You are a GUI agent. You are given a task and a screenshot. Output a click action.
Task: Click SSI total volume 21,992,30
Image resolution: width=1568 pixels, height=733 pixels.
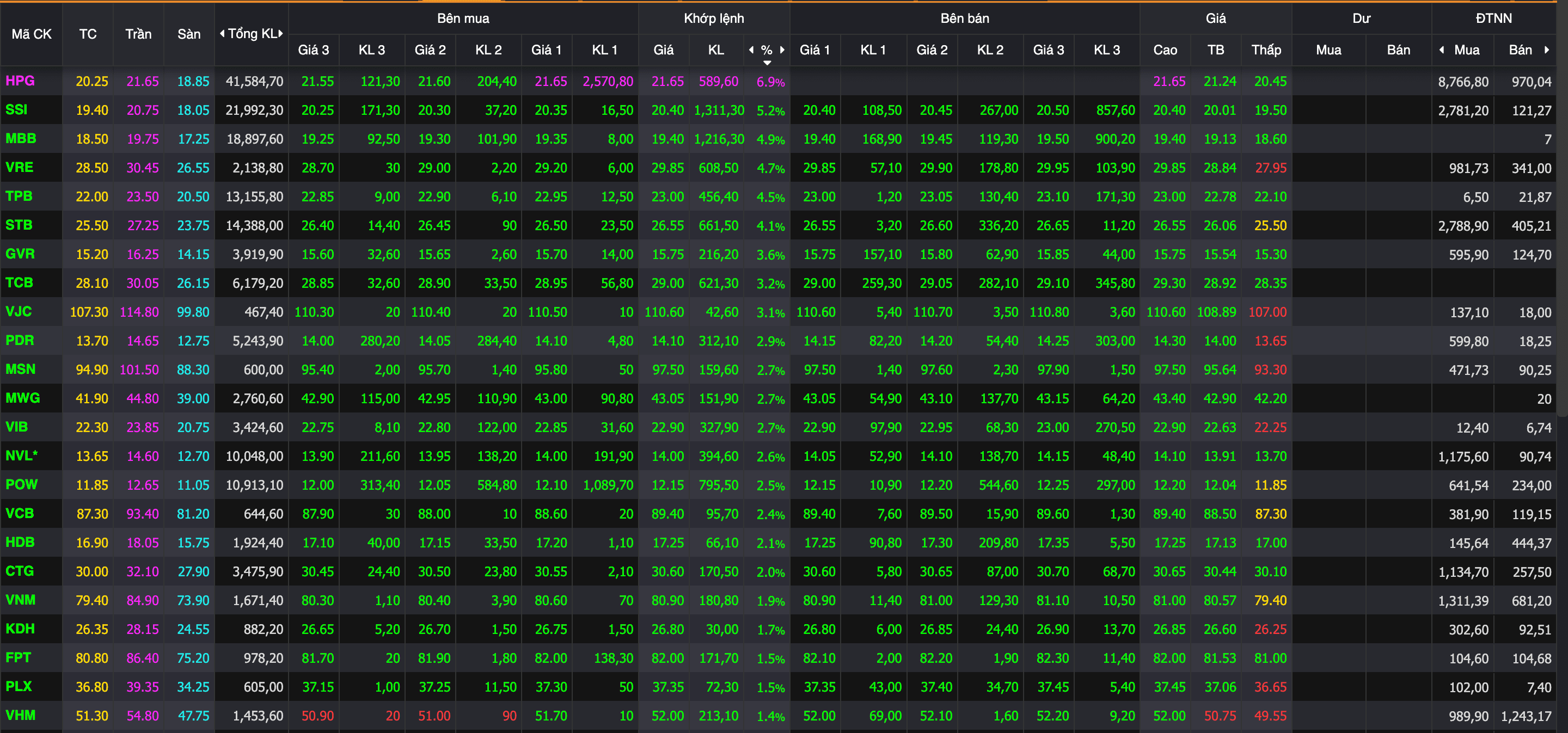tap(254, 110)
